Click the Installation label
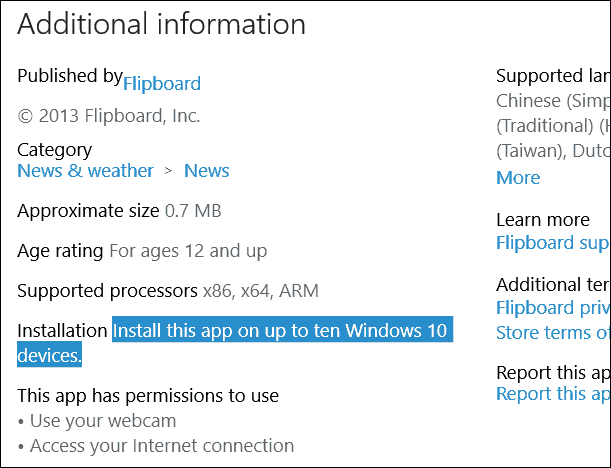This screenshot has width=611, height=468. (62, 331)
